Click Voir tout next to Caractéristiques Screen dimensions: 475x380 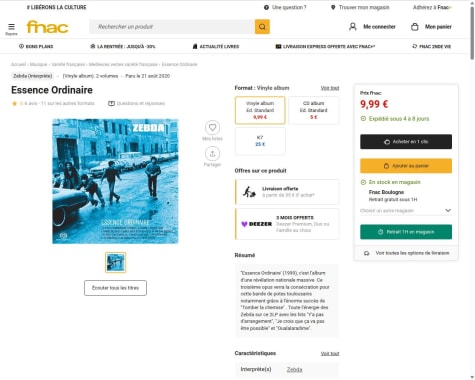point(330,353)
